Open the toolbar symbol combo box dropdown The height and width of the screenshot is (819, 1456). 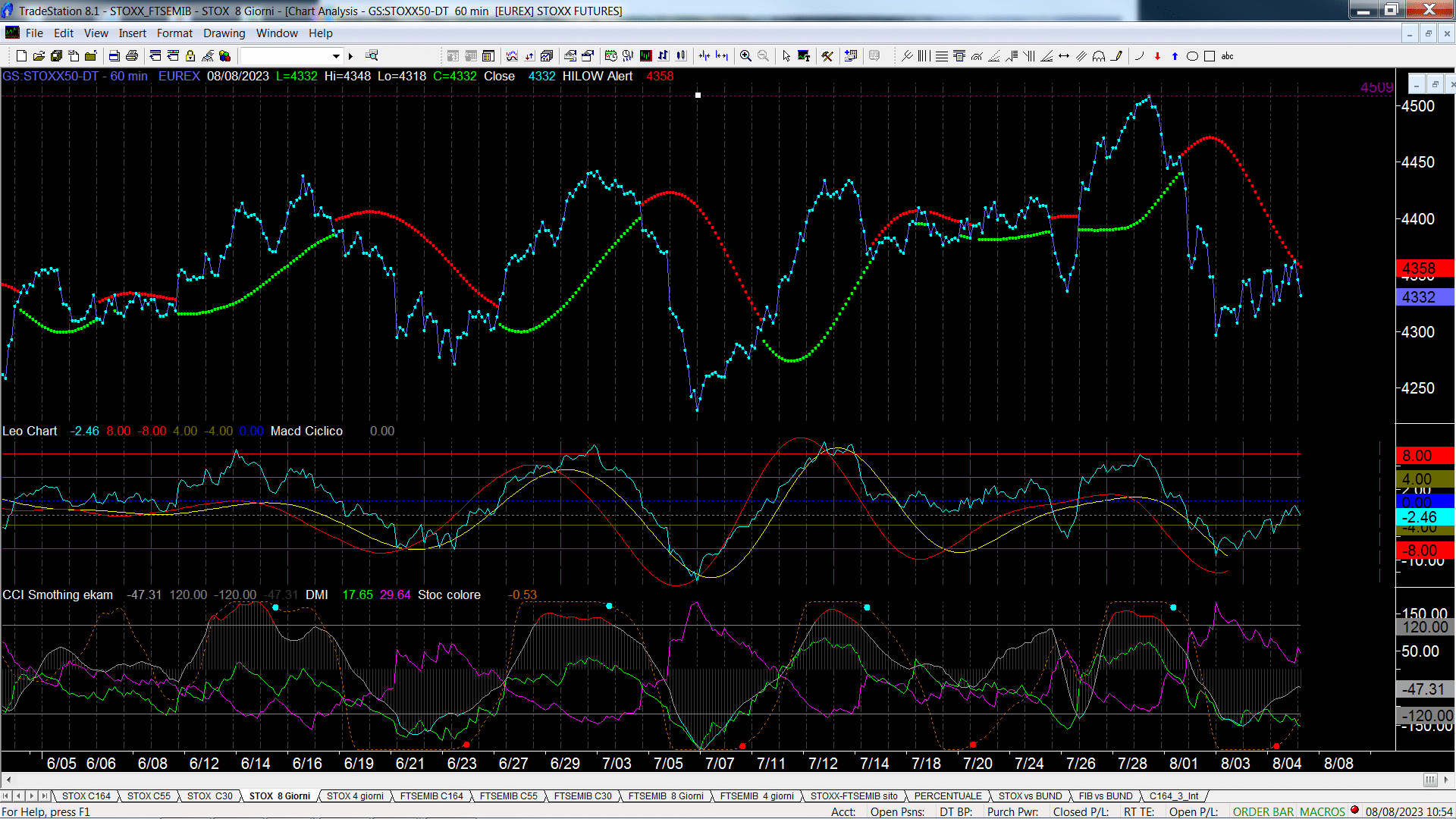tap(336, 56)
